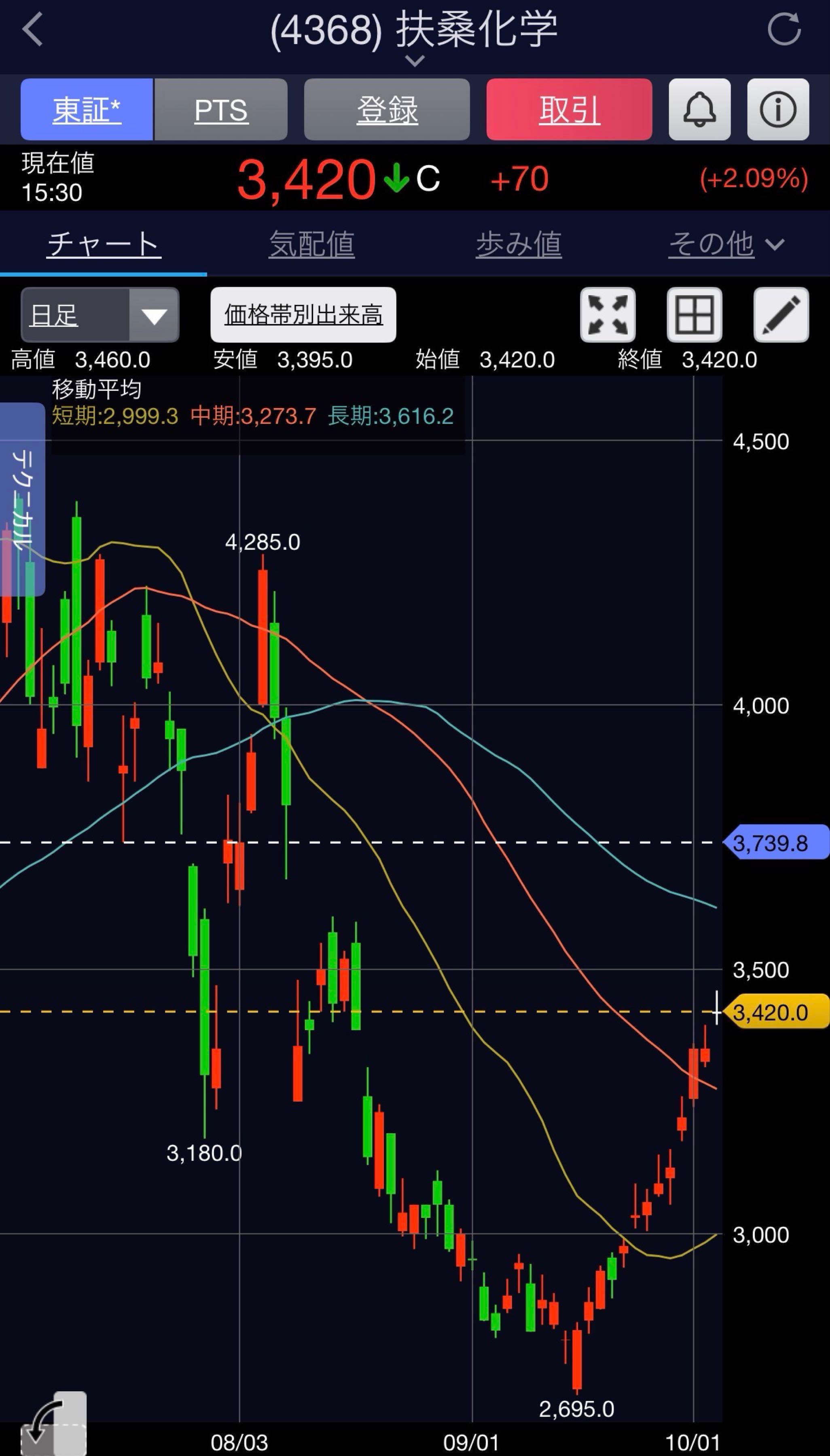Switch to the チャート tab

[103, 244]
